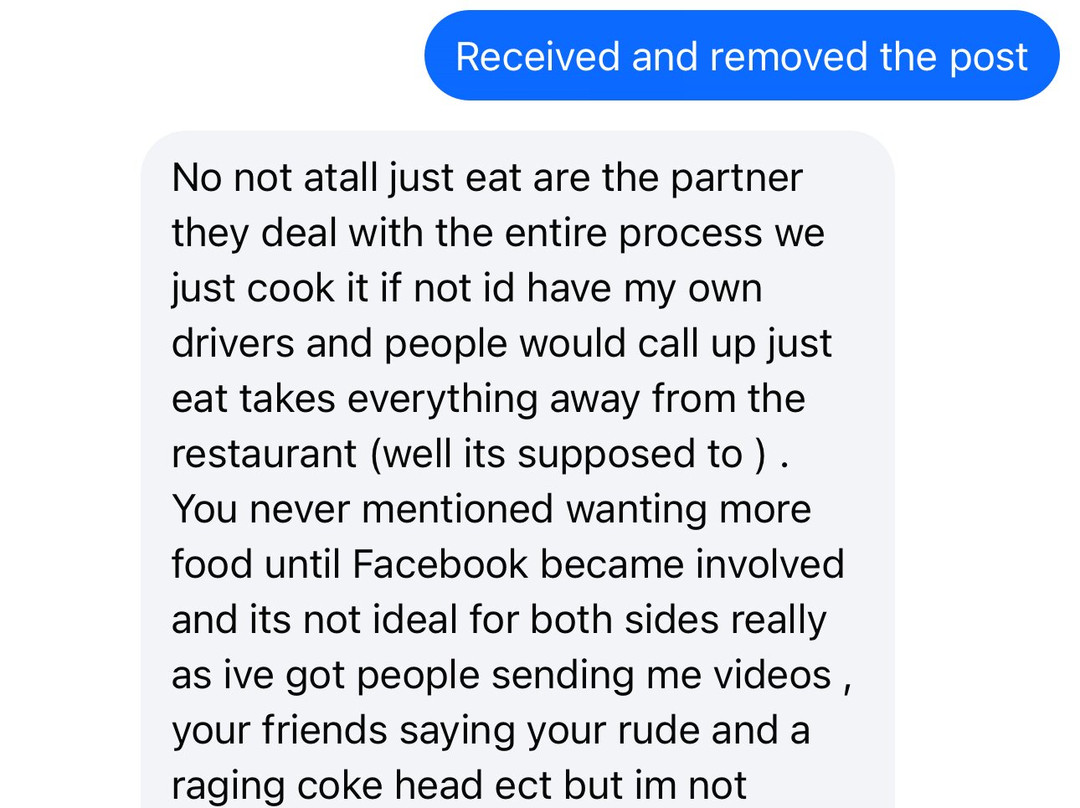Click the word 'post' in blue bubble
1080x808 pixels.
coord(988,58)
